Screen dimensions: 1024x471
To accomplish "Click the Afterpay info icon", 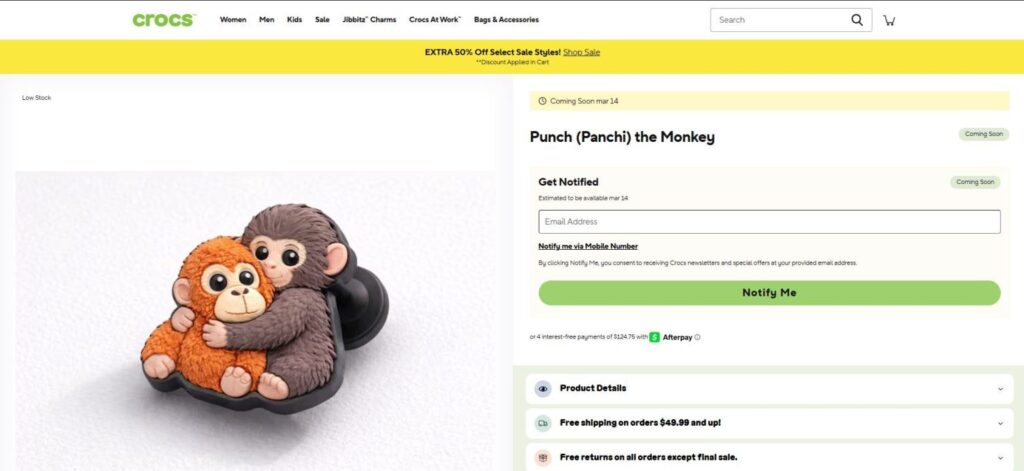I will coord(697,337).
